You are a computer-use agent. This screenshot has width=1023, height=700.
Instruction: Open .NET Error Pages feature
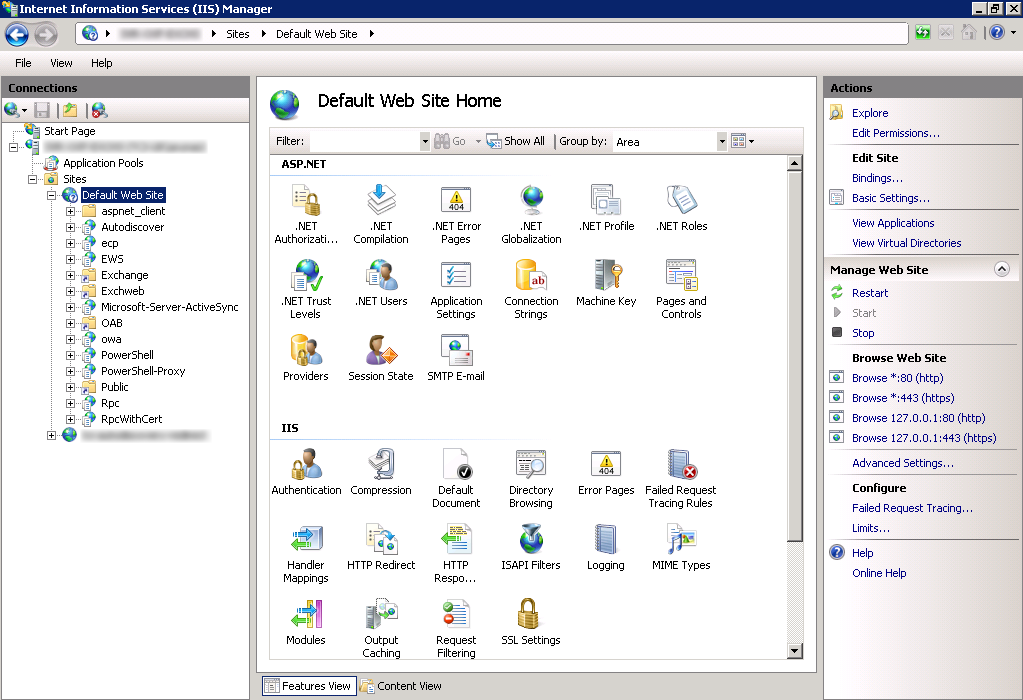pos(456,214)
